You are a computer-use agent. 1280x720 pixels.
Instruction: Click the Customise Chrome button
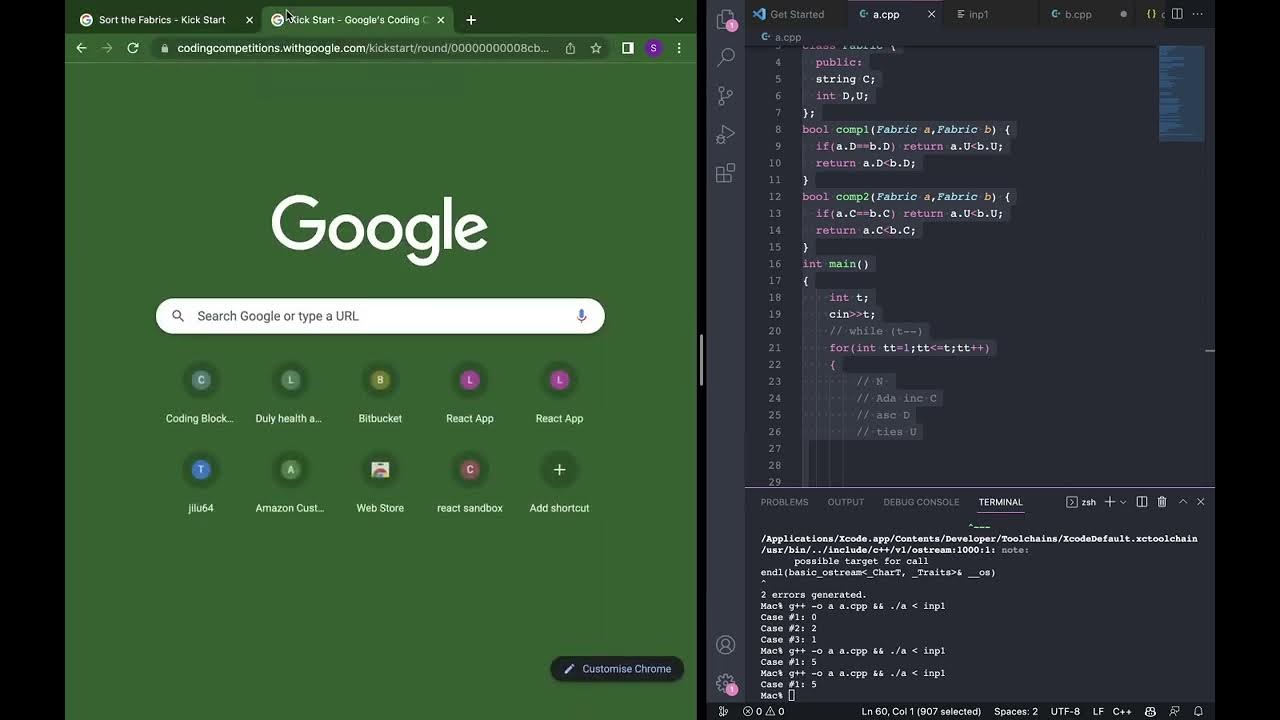click(x=617, y=669)
